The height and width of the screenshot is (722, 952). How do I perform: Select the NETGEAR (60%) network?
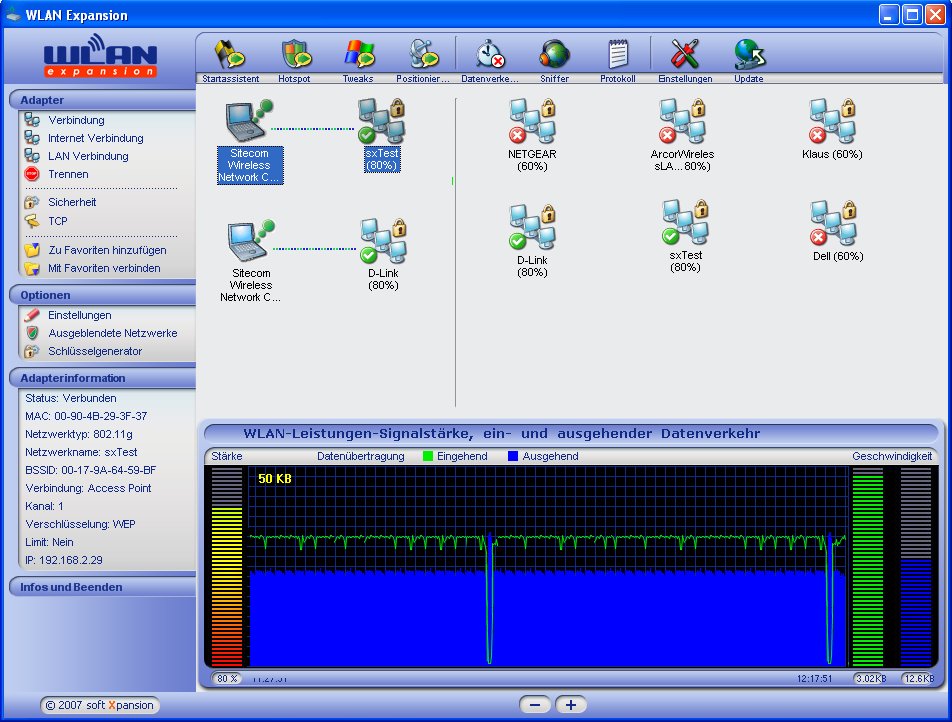click(x=532, y=136)
